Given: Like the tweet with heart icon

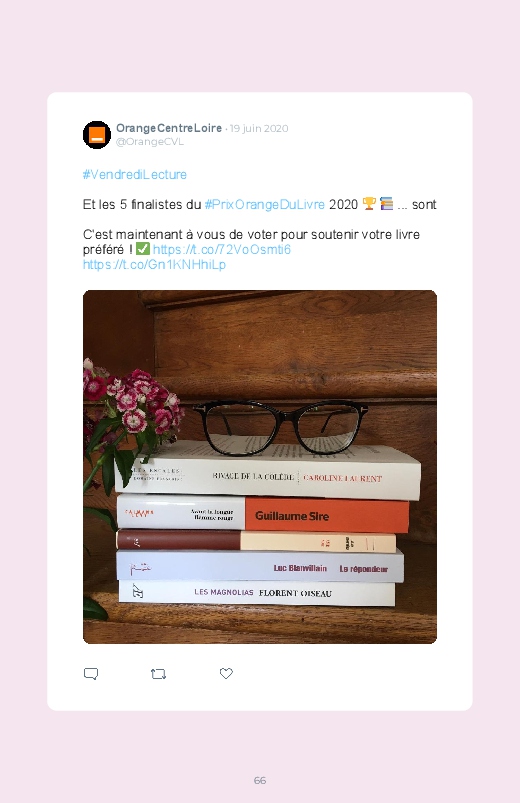Looking at the screenshot, I should [x=226, y=673].
